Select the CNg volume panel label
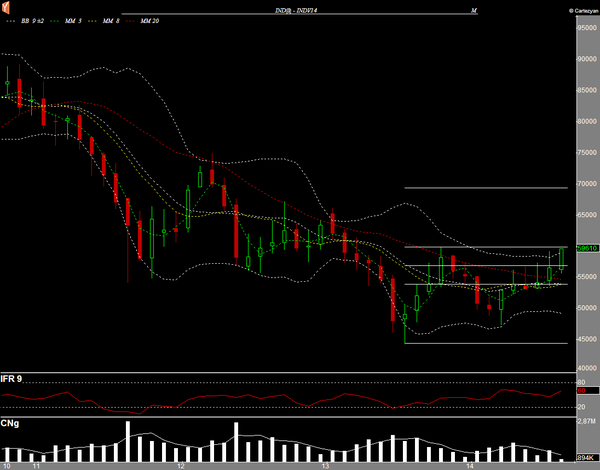 9,423
